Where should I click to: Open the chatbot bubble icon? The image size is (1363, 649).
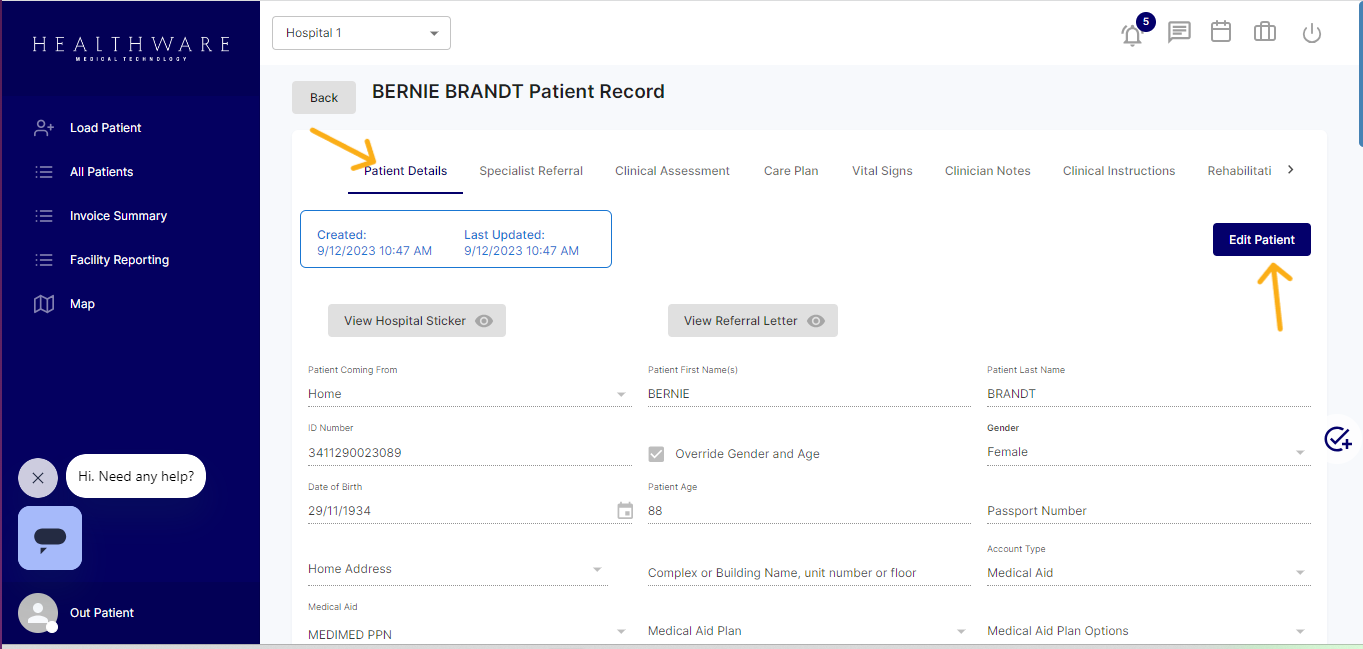click(50, 538)
